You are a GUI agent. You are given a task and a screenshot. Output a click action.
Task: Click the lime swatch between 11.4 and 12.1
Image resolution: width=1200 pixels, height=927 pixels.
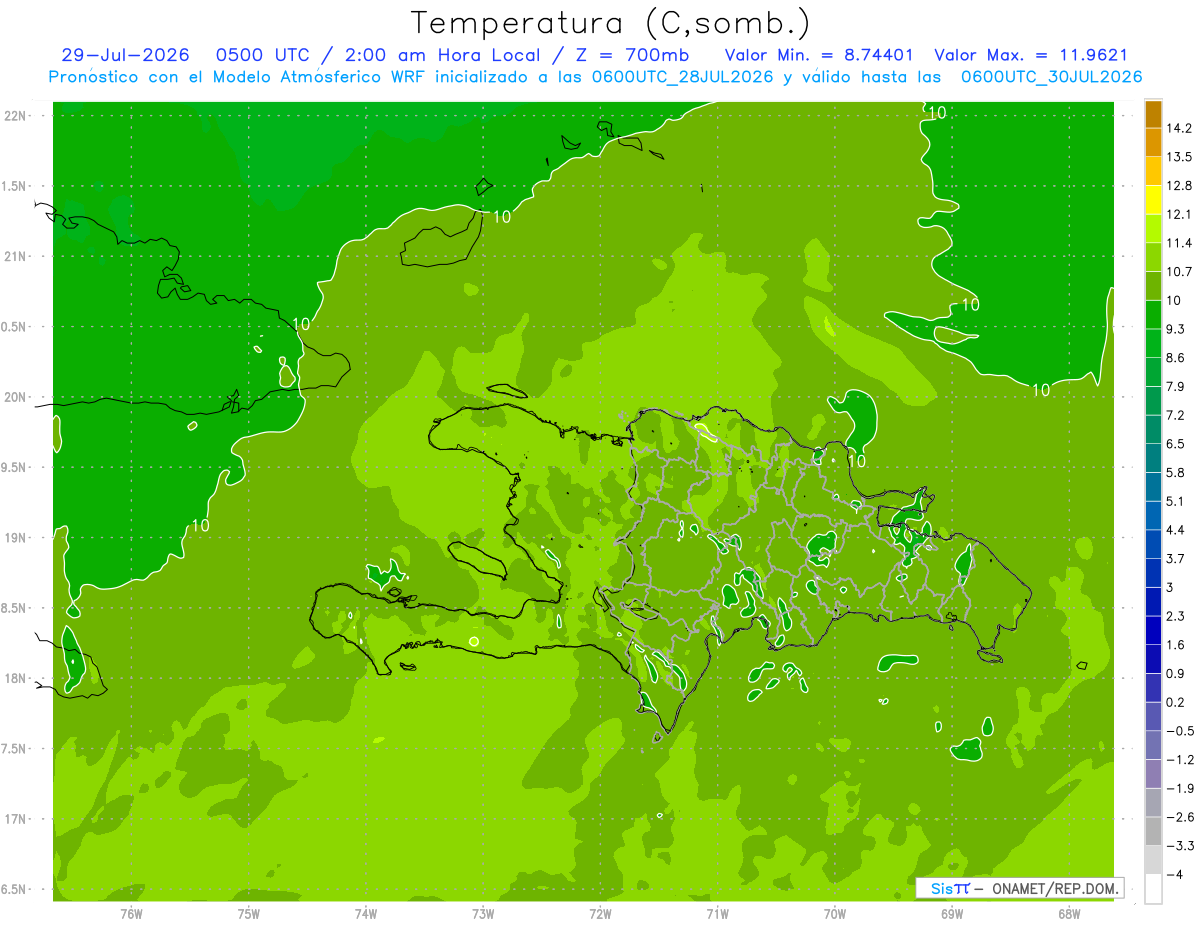click(1152, 228)
